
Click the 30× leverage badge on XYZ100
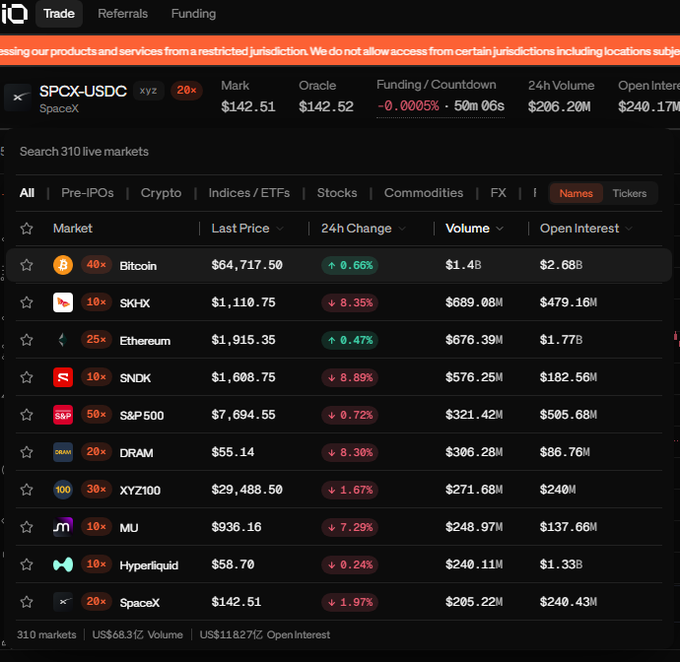pos(96,489)
